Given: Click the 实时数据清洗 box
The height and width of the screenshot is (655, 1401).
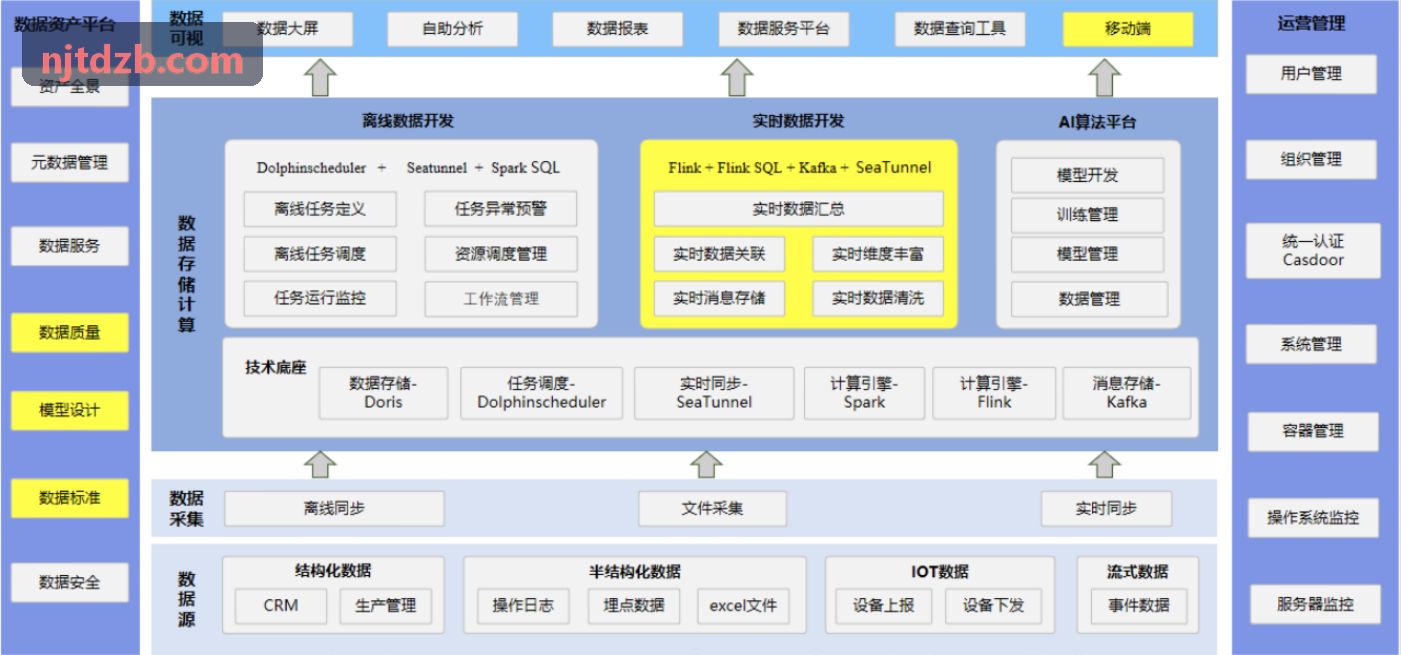Looking at the screenshot, I should [878, 298].
